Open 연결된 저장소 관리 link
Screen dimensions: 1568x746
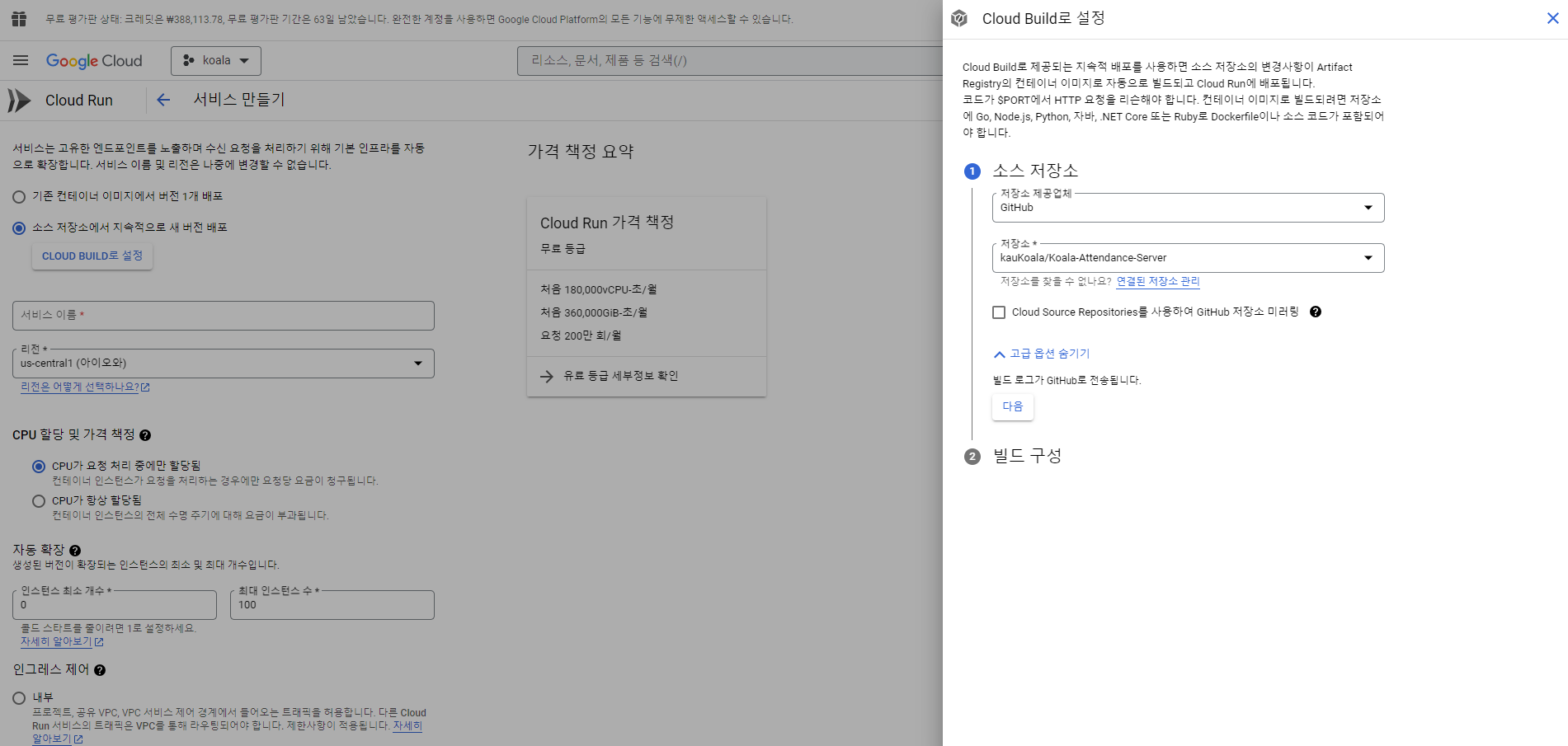tap(1158, 281)
